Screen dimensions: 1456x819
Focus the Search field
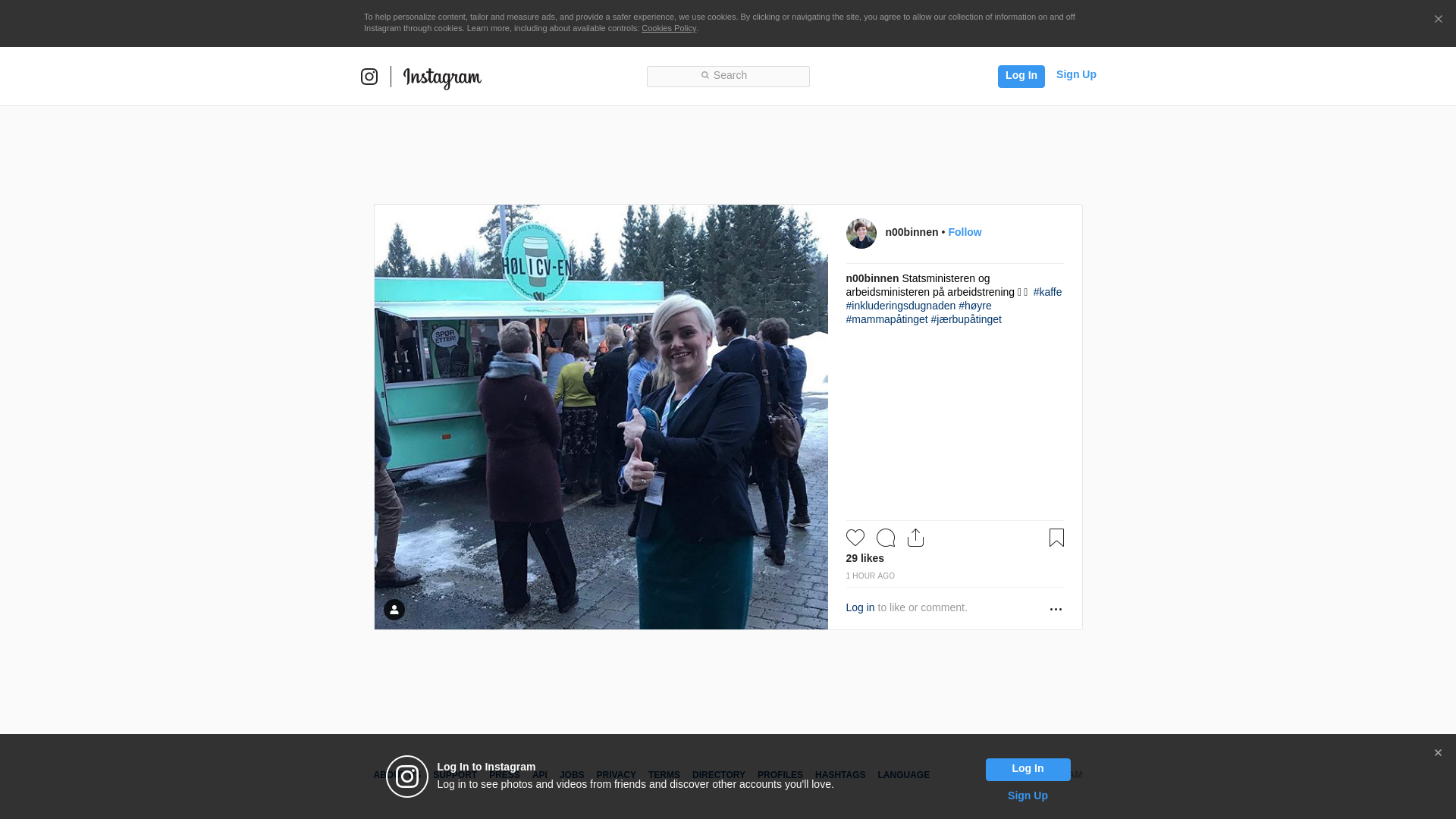pyautogui.click(x=728, y=76)
